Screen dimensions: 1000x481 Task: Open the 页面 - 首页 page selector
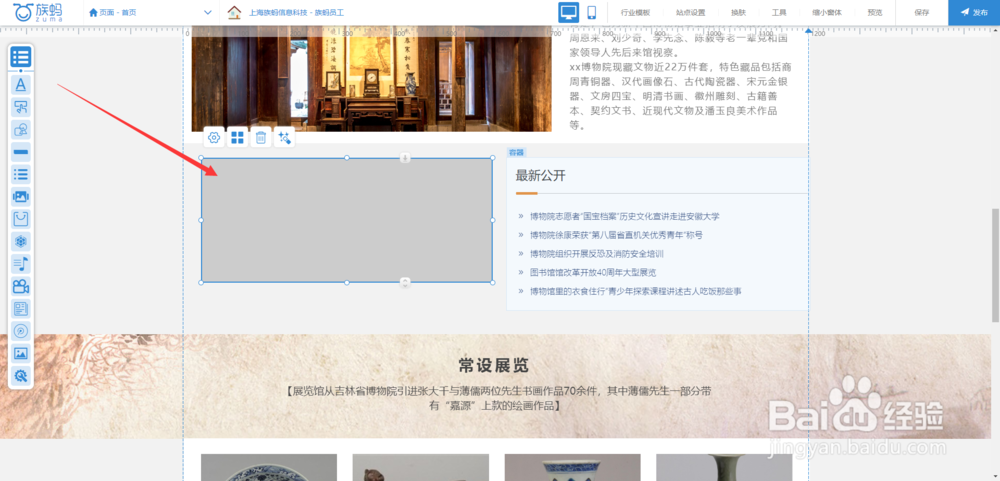(151, 12)
